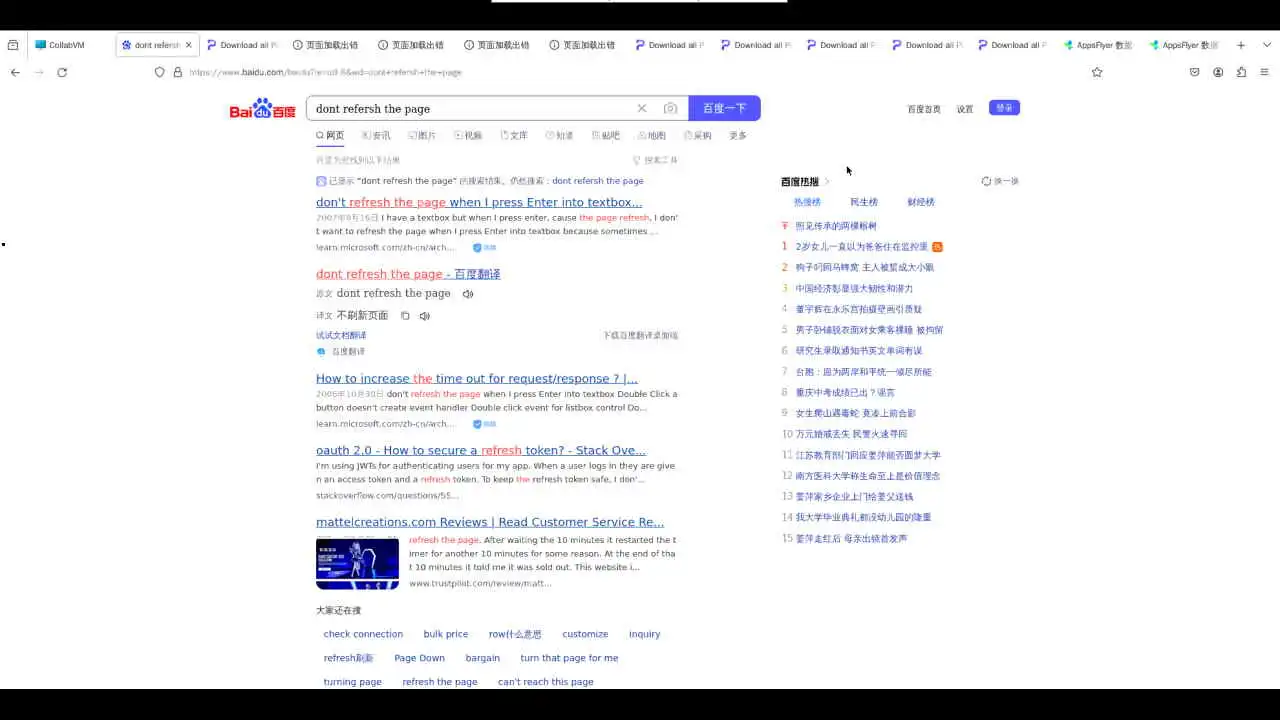
Task: Copy the translation 不刷新页面 with copy icon
Action: [x=405, y=316]
